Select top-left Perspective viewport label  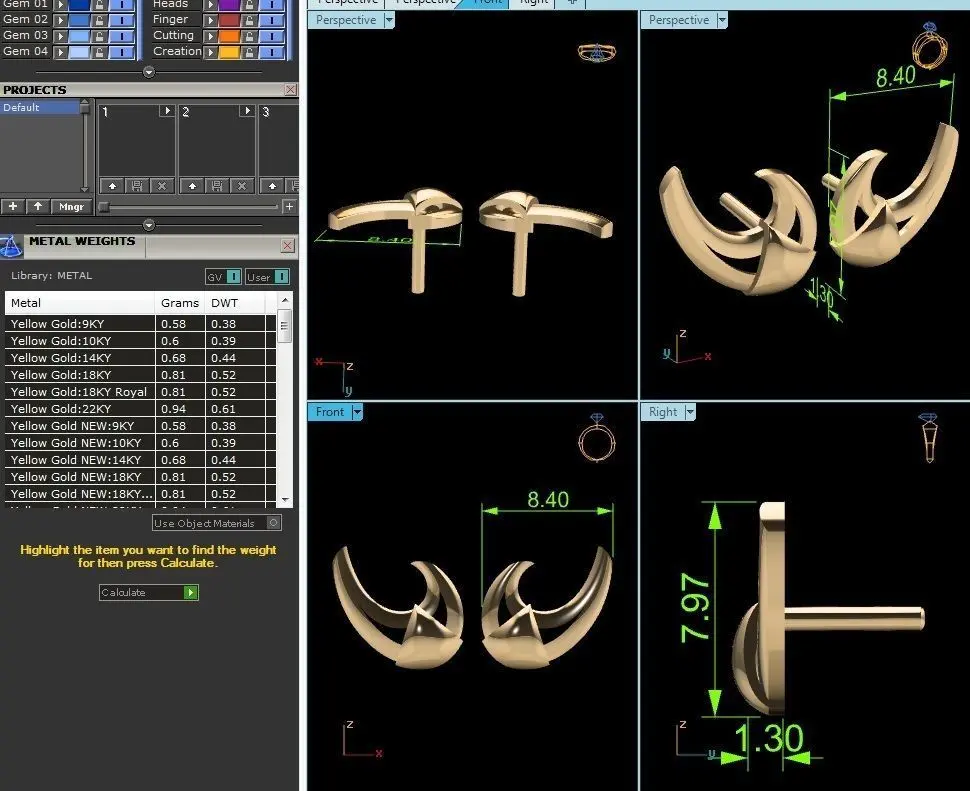coord(346,20)
